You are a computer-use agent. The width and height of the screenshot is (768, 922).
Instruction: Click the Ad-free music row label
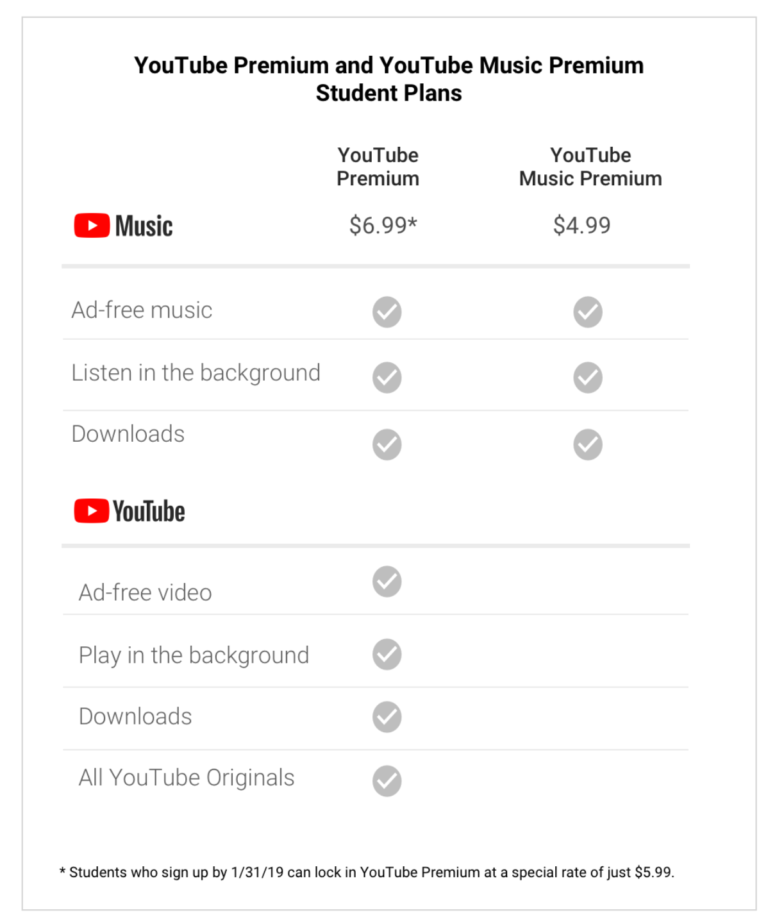[x=142, y=310]
